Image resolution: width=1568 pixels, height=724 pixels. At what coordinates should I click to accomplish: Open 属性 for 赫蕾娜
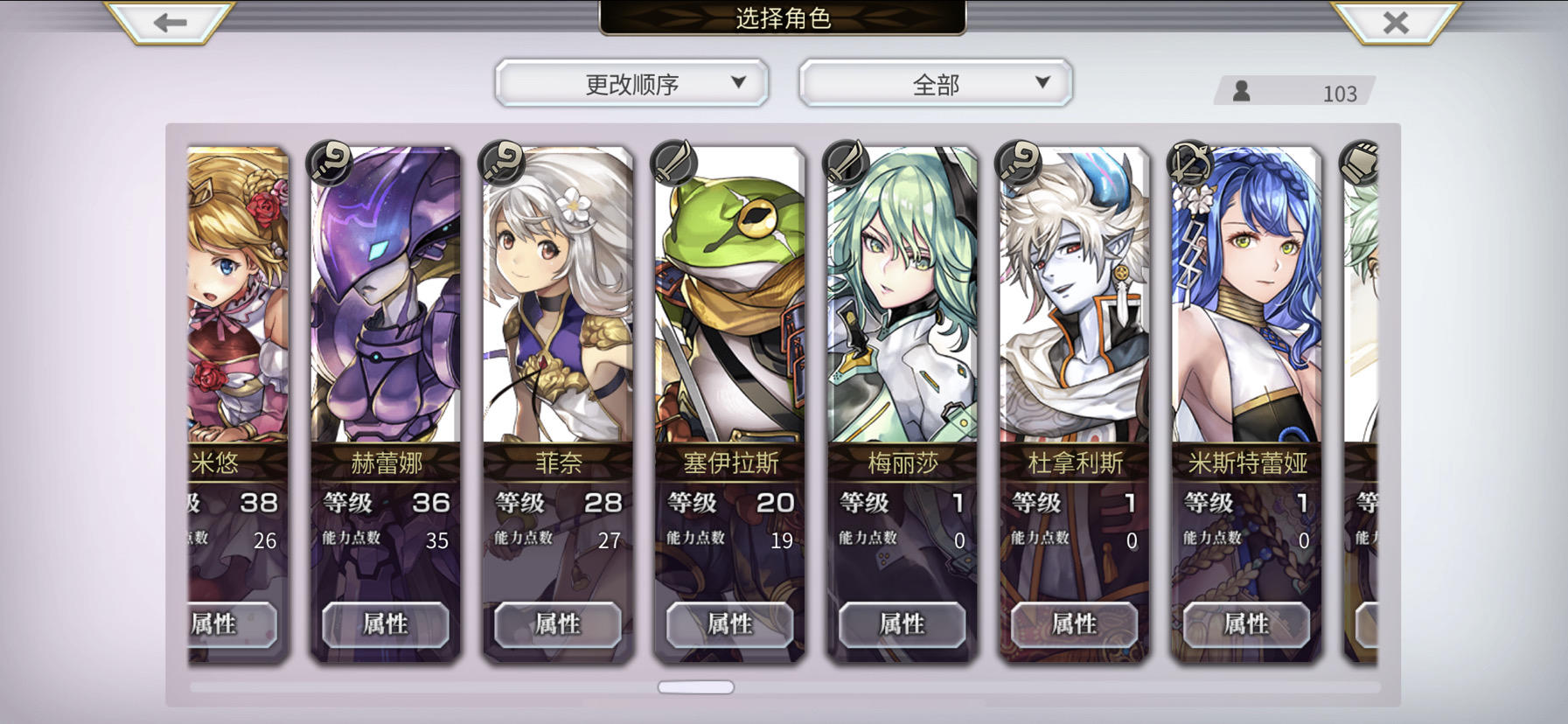[x=386, y=624]
